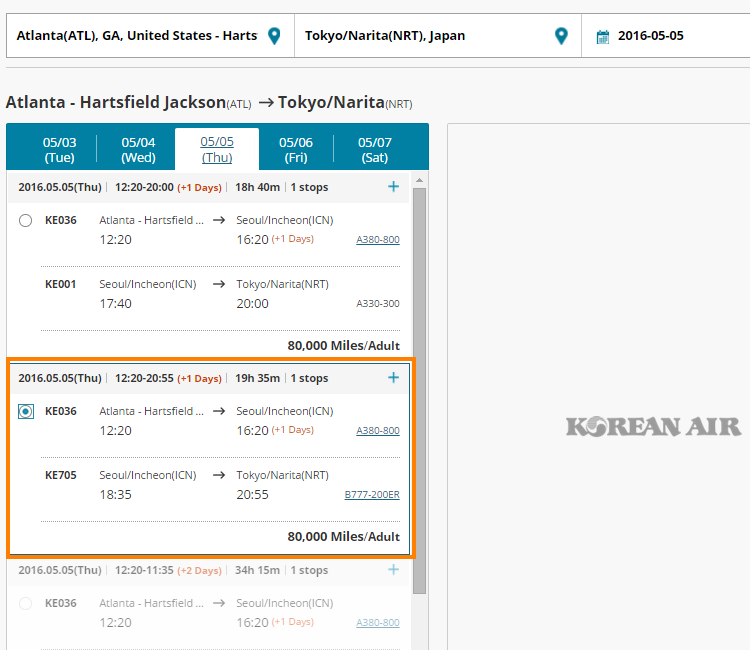The width and height of the screenshot is (750, 650).
Task: Switch to the 05/06 (Fri) date tab
Action: 296,149
